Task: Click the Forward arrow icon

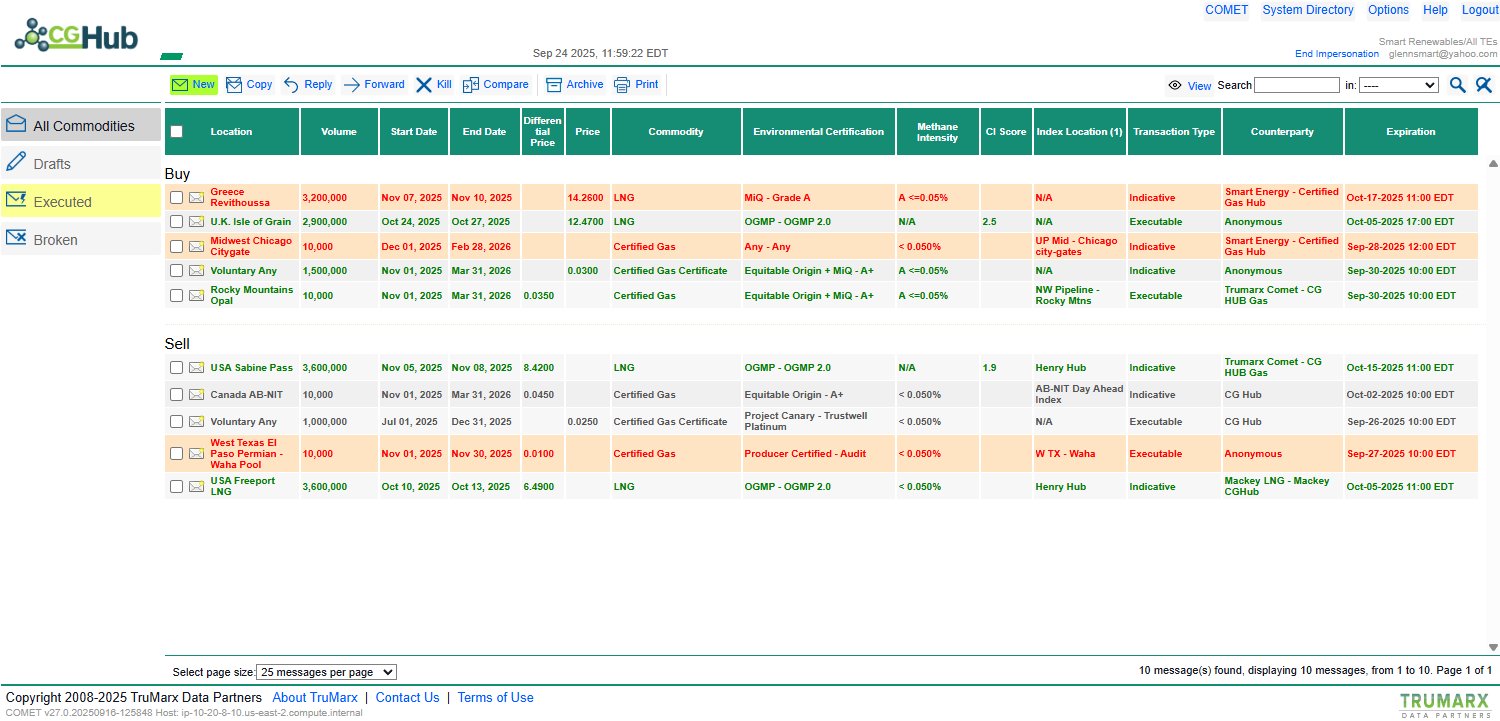Action: click(x=352, y=85)
